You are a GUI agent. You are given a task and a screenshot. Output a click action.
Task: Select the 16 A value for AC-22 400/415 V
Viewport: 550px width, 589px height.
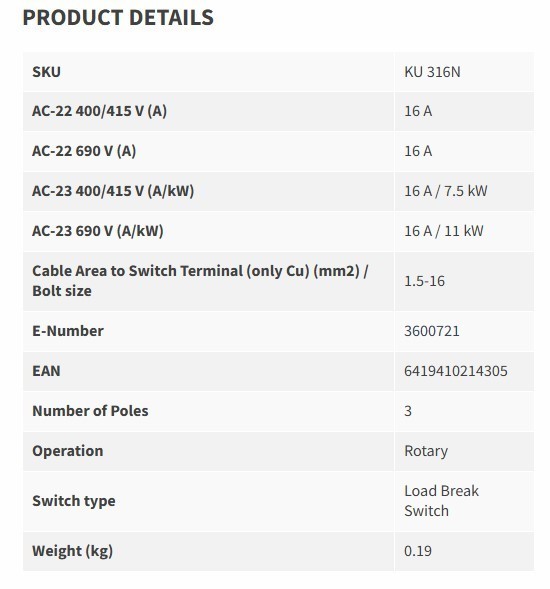418,111
